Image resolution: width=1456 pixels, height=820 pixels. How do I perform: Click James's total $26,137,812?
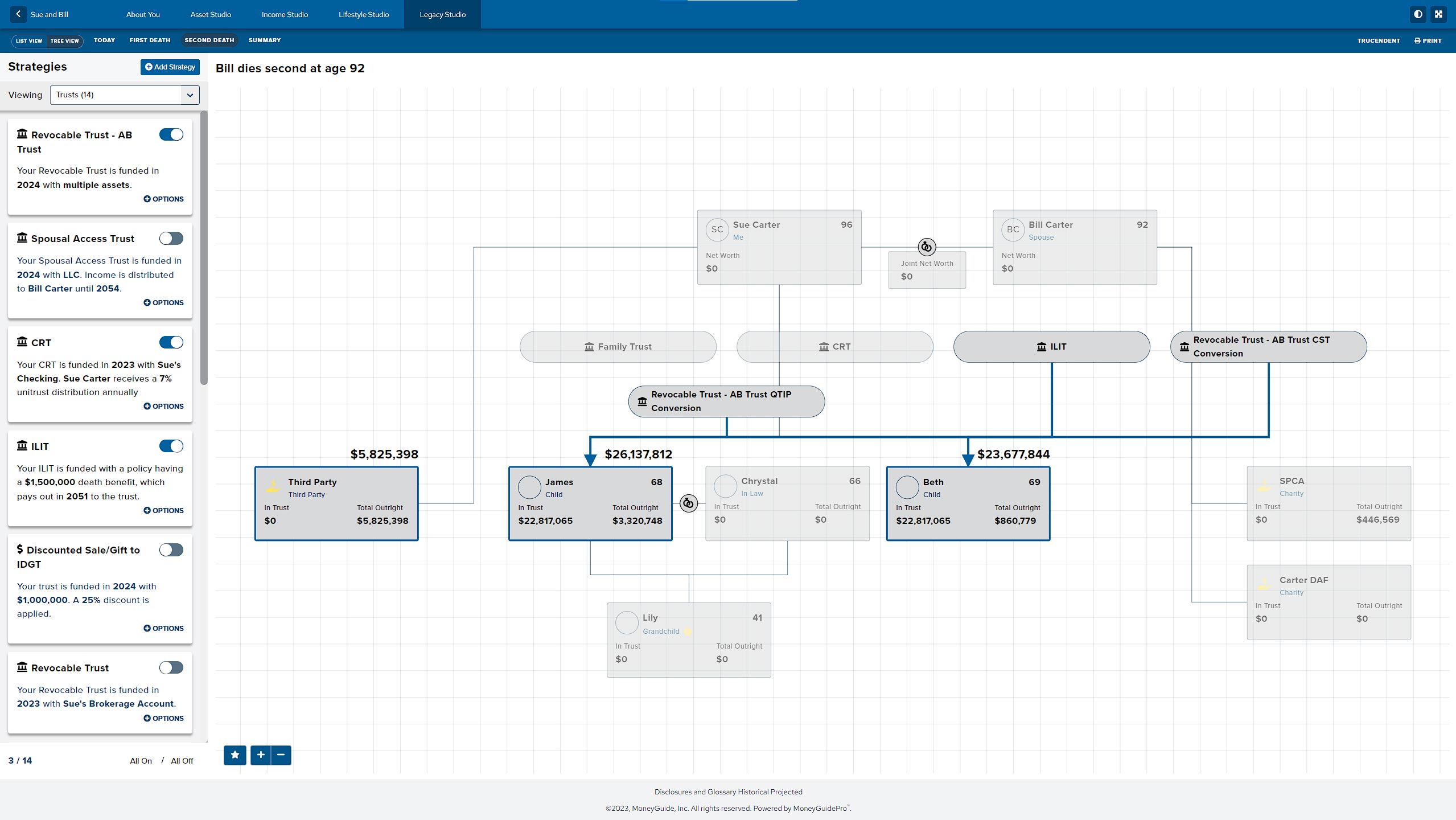(x=638, y=454)
